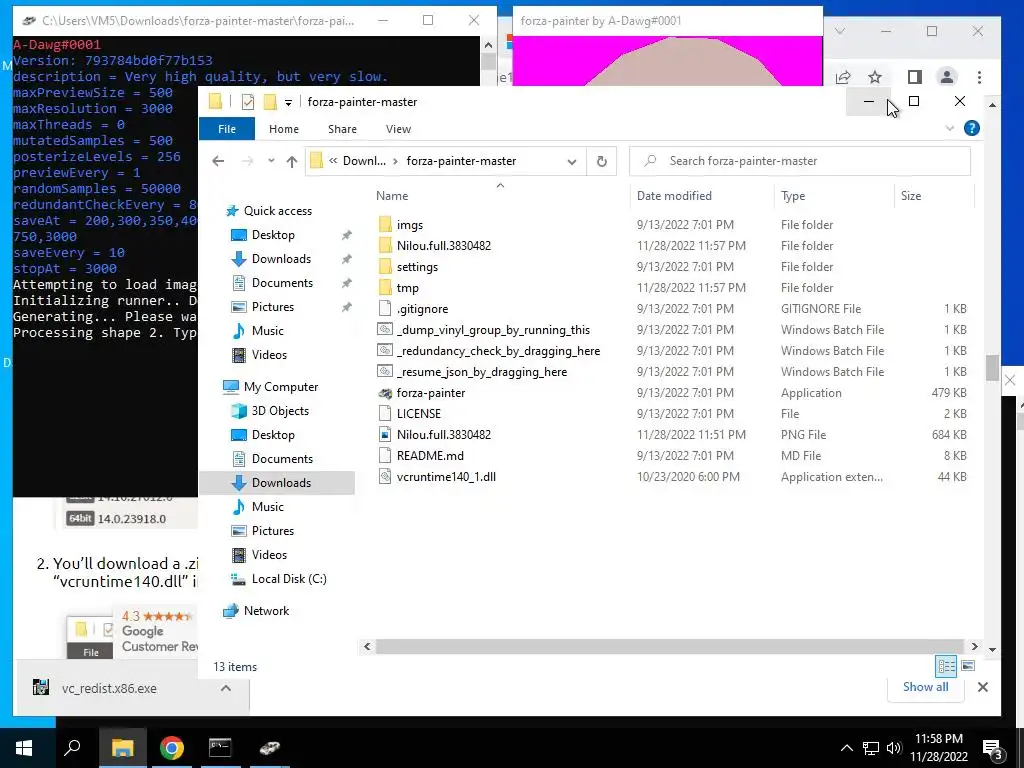Select Quick access in navigation pane
This screenshot has height=768, width=1024.
click(278, 211)
